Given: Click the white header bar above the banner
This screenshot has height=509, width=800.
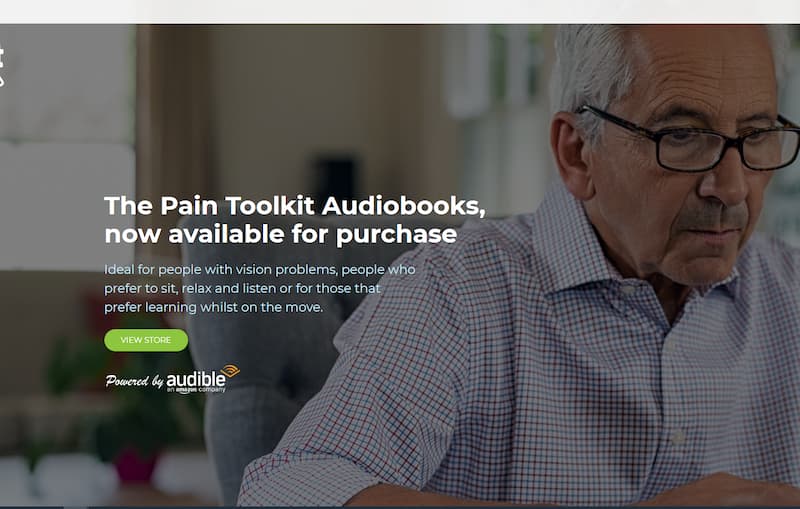Looking at the screenshot, I should pyautogui.click(x=400, y=11).
